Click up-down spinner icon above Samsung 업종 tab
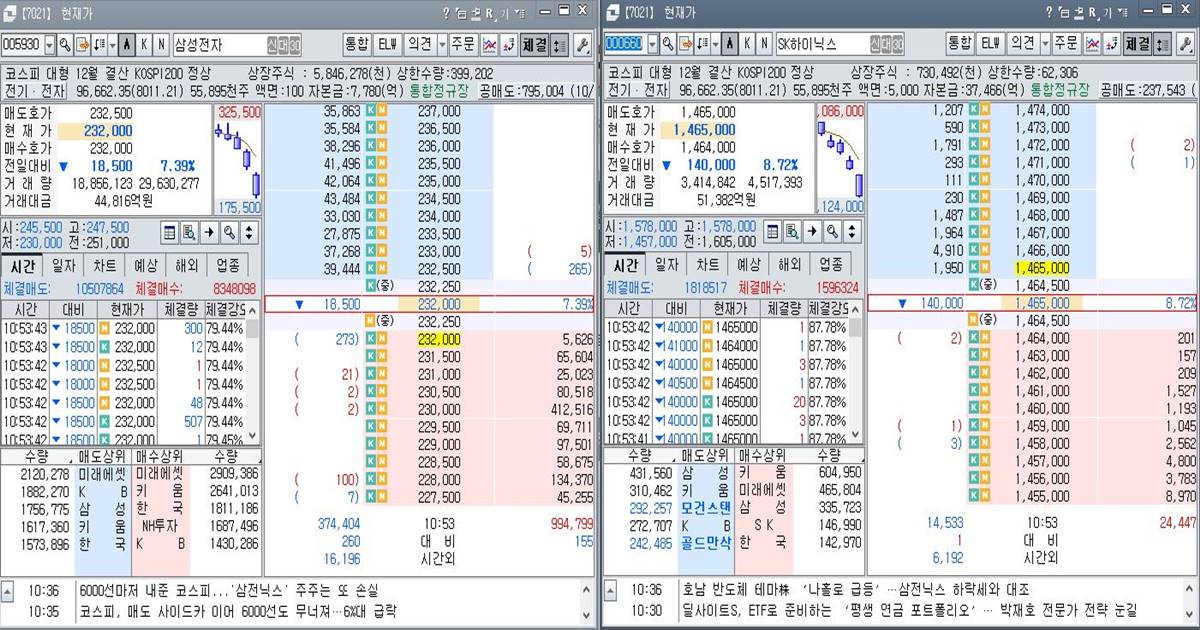Screen dimensions: 1200x630 (x=248, y=232)
